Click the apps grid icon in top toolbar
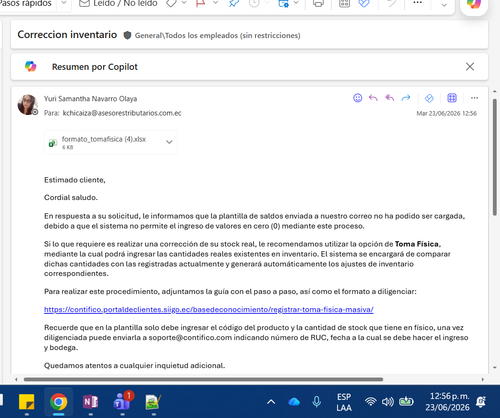Viewport: 500px width, 418px height. click(344, 3)
